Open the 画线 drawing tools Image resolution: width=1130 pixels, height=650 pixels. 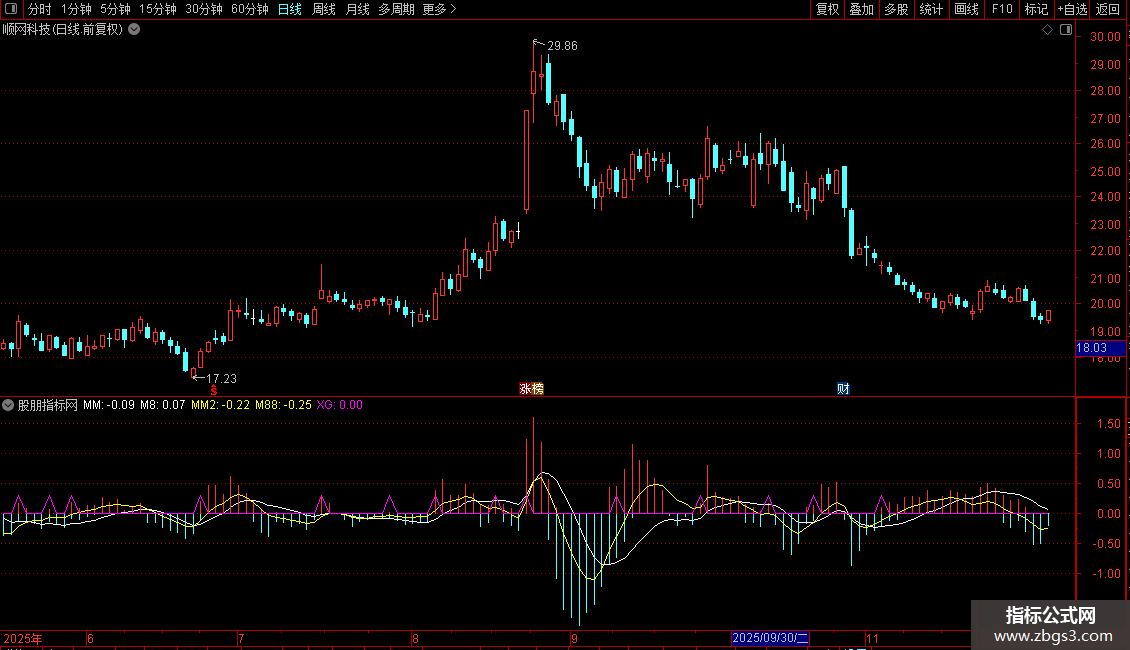point(966,9)
